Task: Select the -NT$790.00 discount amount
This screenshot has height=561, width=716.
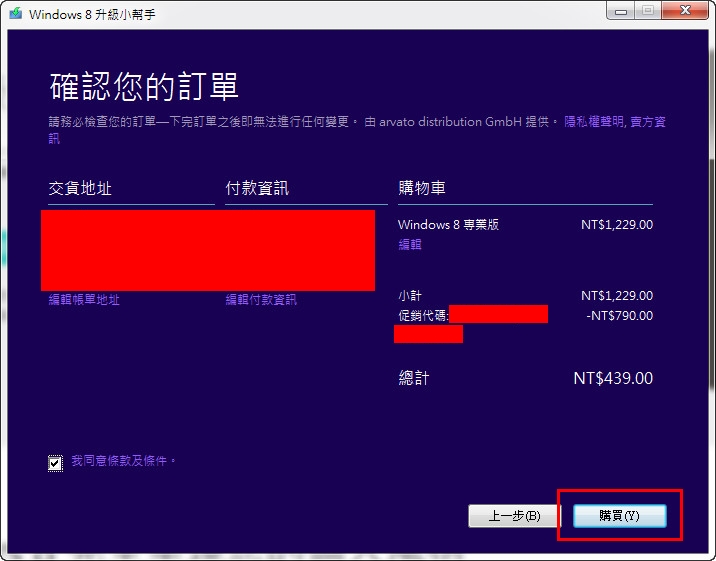Action: pos(620,315)
